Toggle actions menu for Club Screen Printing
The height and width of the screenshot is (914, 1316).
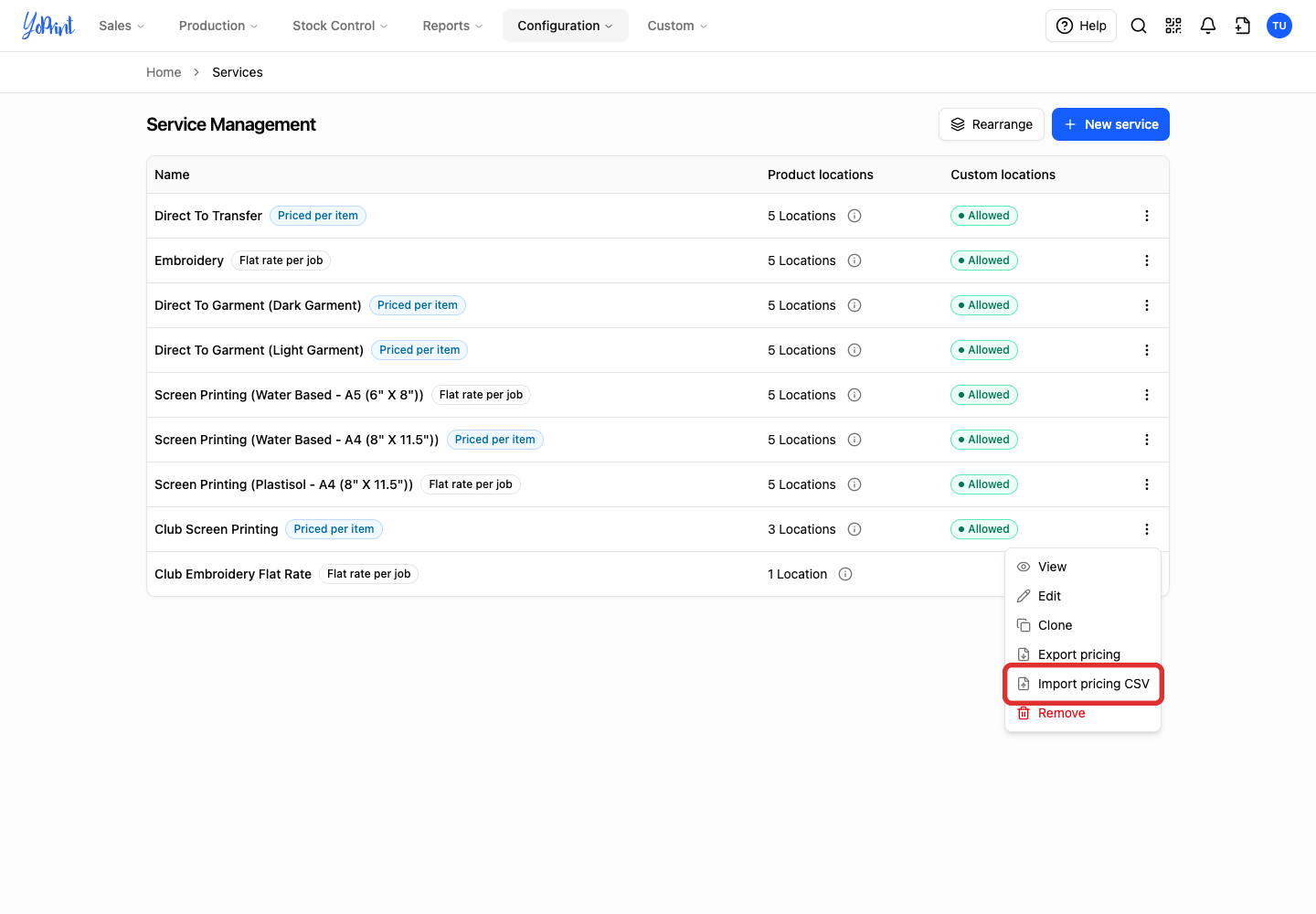coord(1147,529)
